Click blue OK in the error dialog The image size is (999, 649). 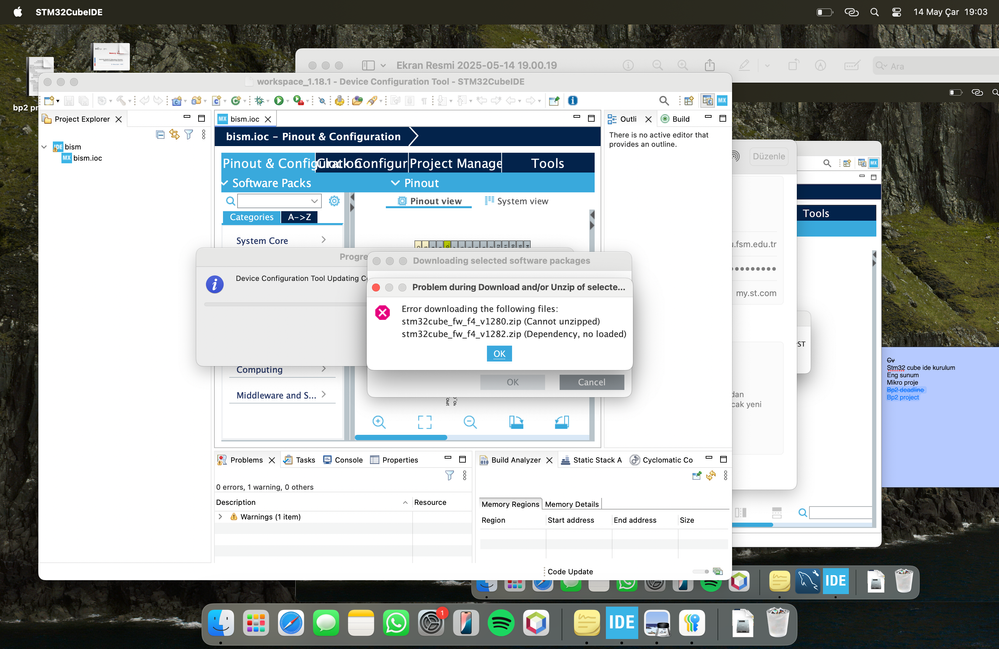(x=500, y=353)
